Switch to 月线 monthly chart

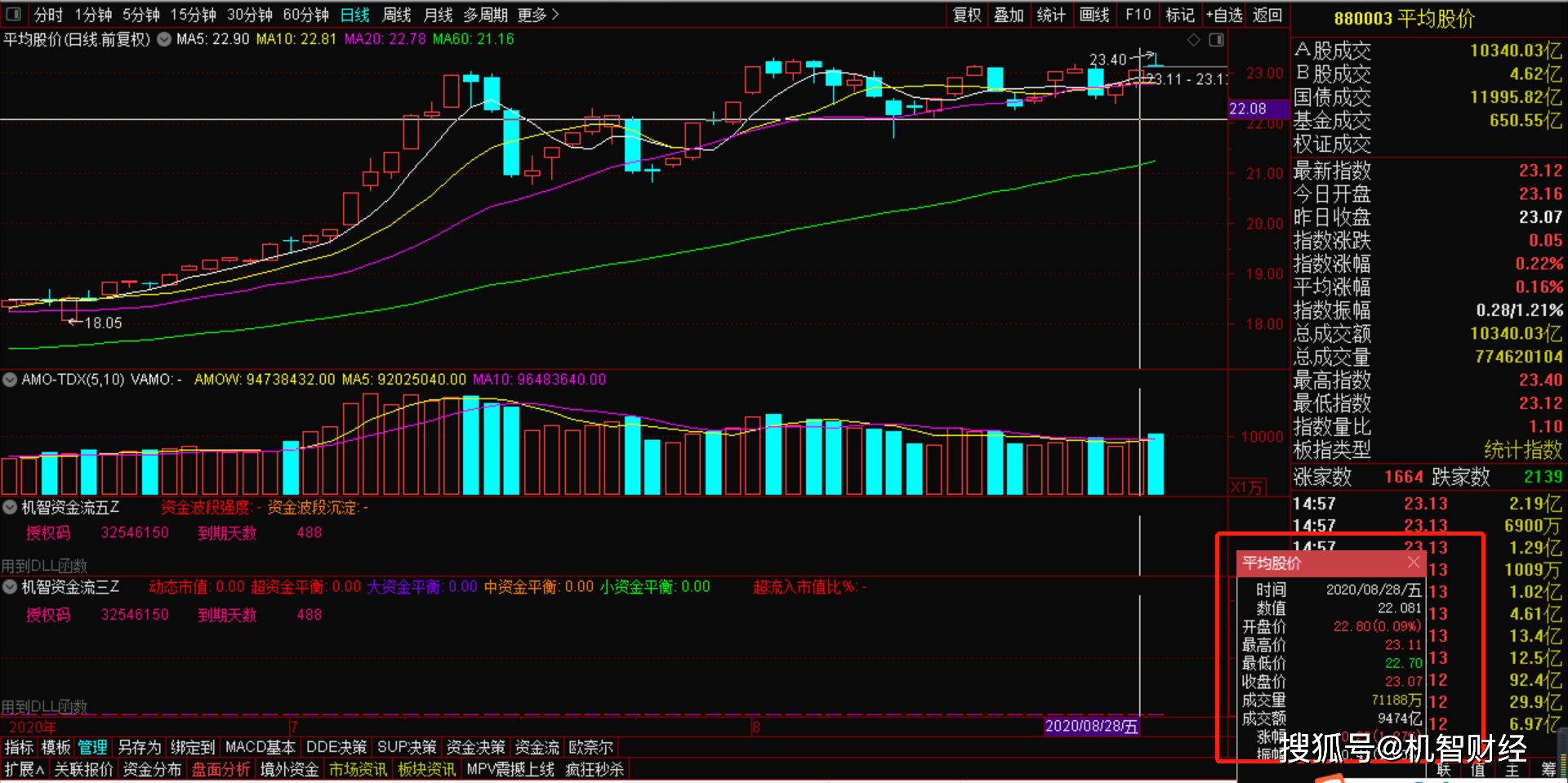[439, 15]
